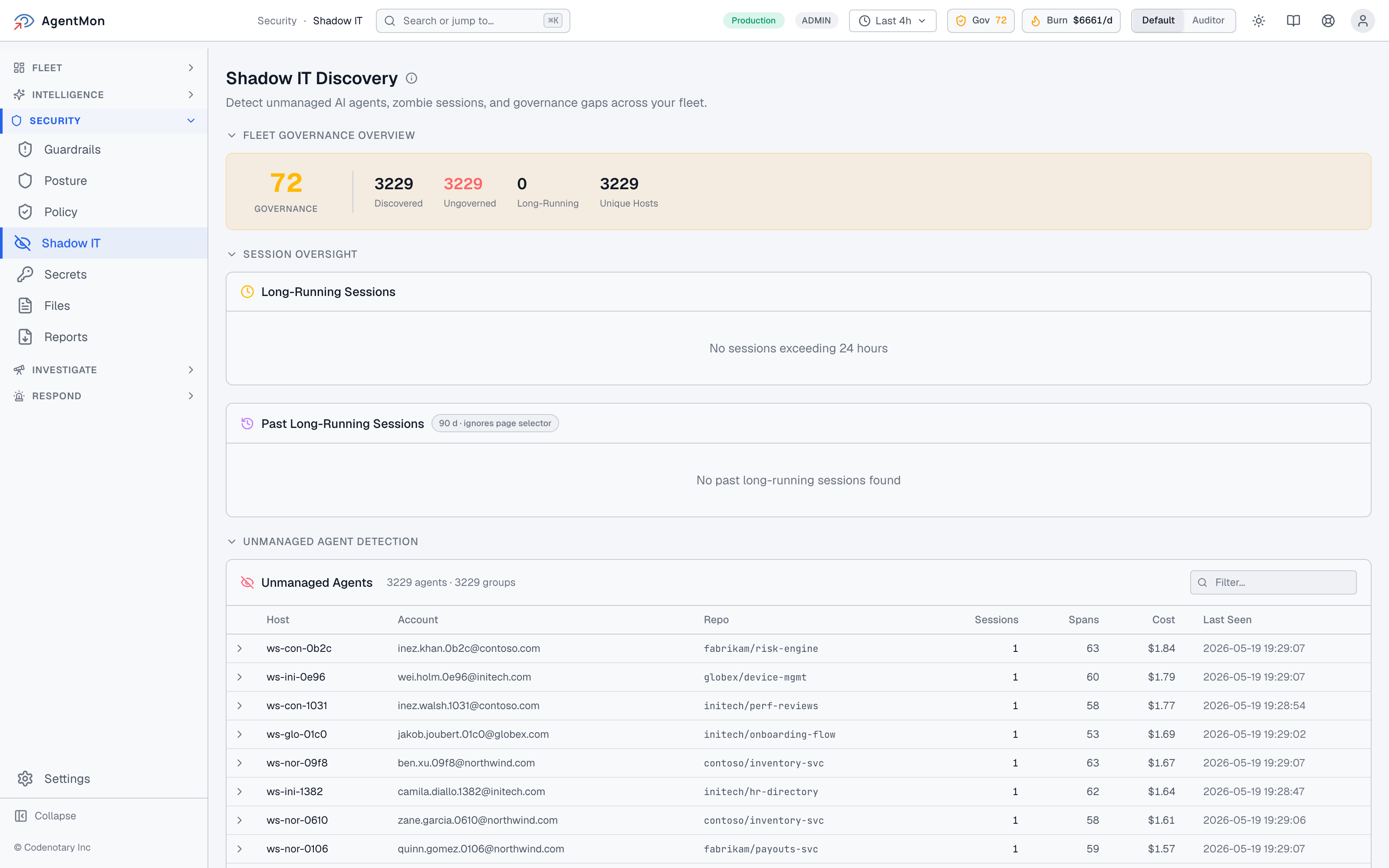
Task: Click the Gov shield icon in top bar
Action: click(x=961, y=21)
